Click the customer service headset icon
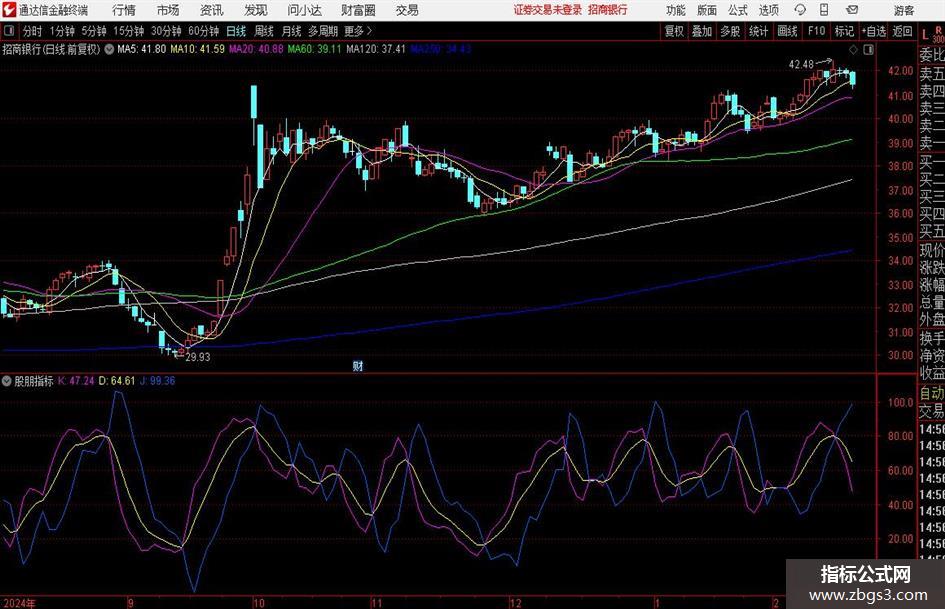Viewport: 945px width, 609px height. 800,10
